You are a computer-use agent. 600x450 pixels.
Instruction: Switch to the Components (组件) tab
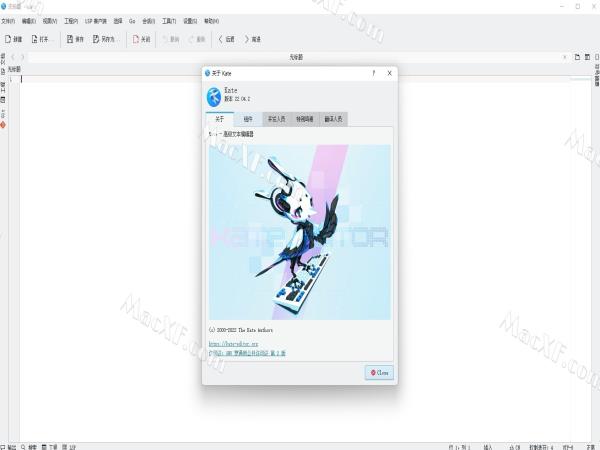pos(248,119)
